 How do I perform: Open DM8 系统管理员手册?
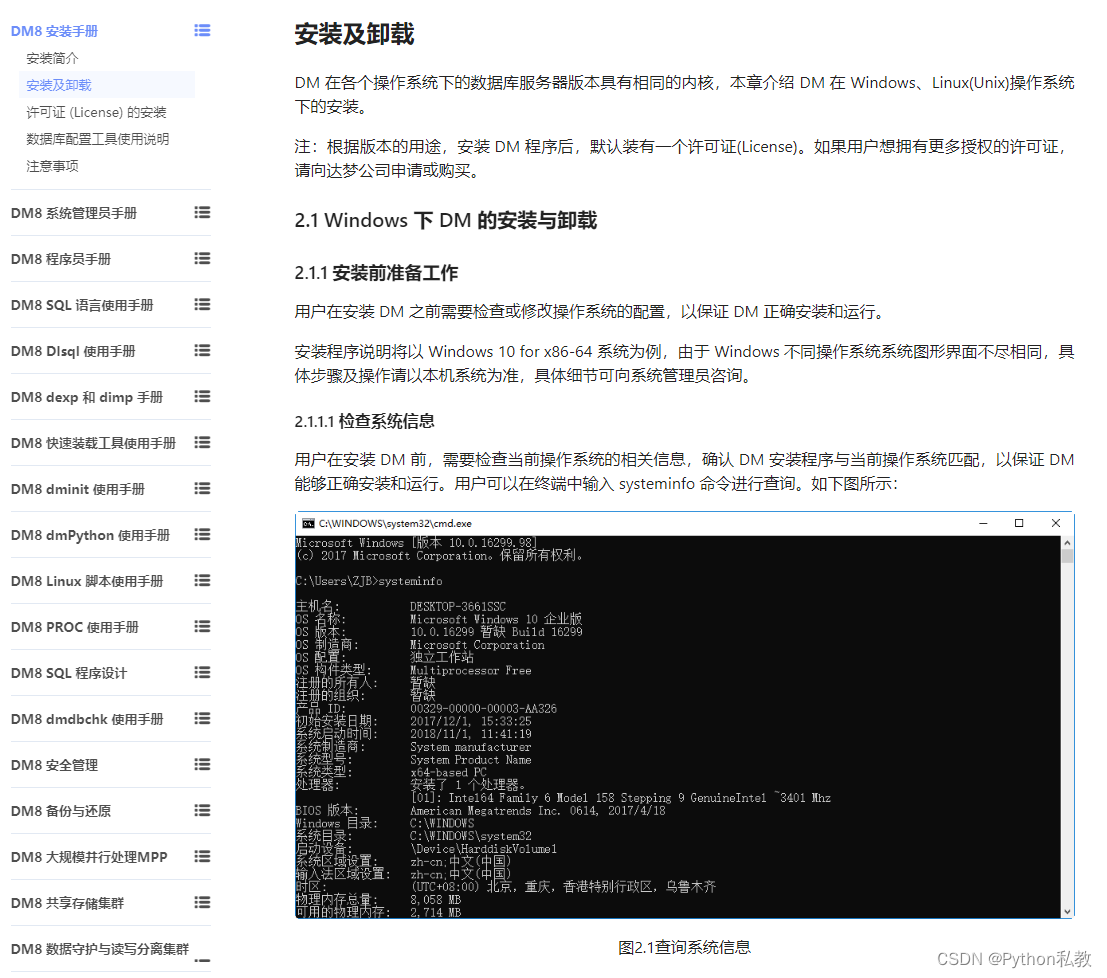(74, 213)
